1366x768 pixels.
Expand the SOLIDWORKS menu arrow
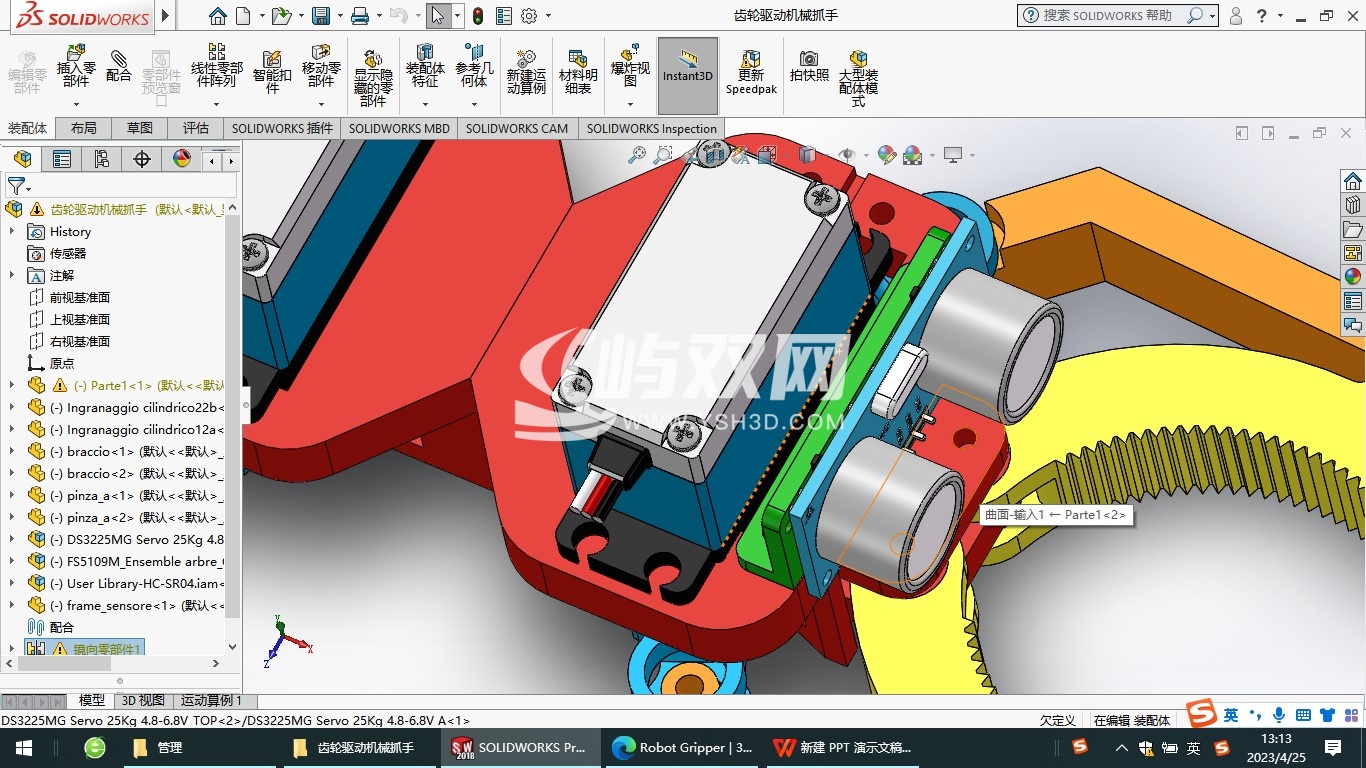point(166,16)
